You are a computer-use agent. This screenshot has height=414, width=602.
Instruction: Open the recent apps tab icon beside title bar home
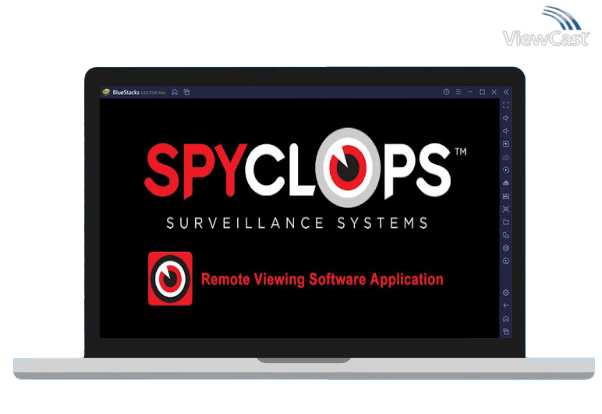click(187, 92)
